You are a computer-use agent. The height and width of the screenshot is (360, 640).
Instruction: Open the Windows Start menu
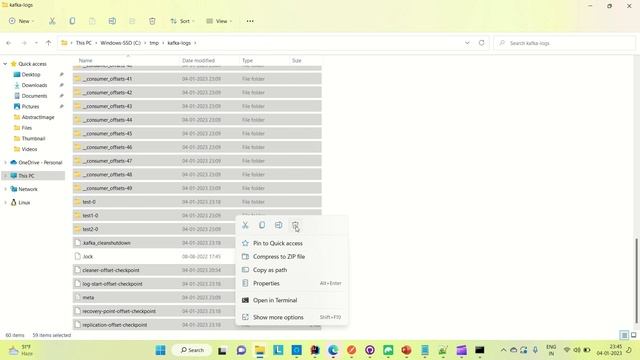click(x=161, y=350)
